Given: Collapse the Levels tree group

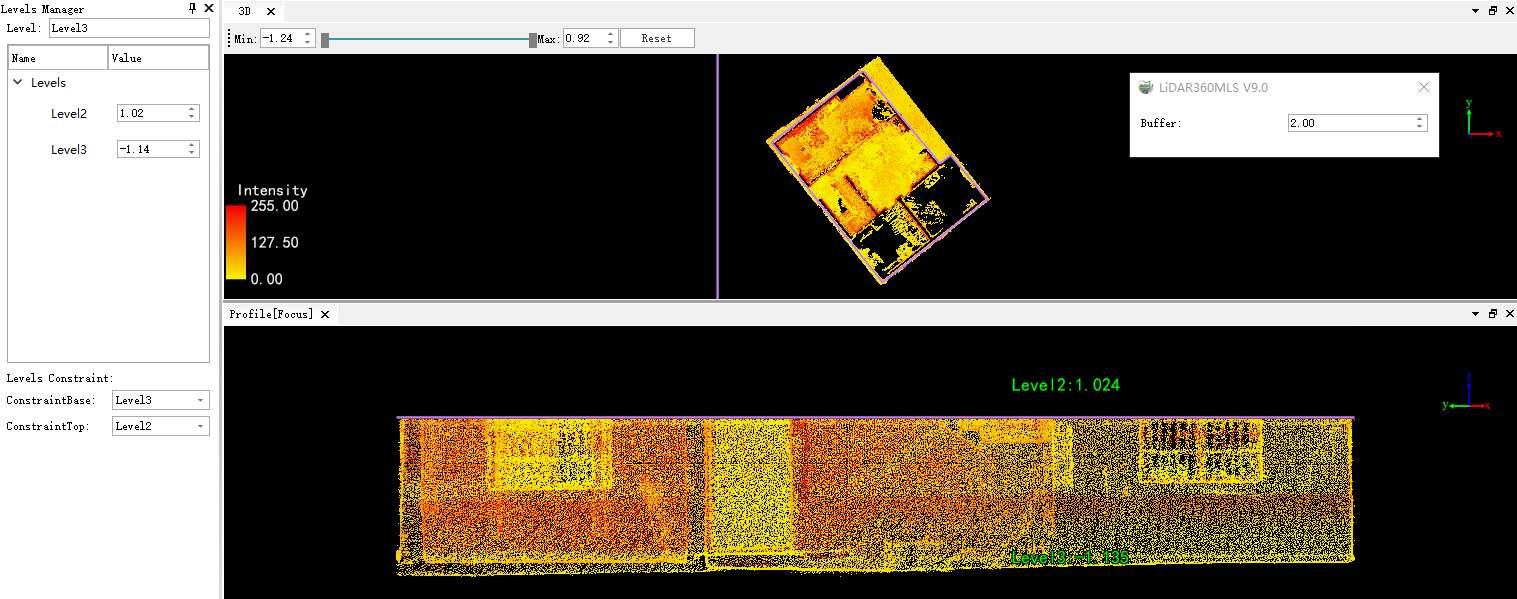Looking at the screenshot, I should click(x=17, y=83).
